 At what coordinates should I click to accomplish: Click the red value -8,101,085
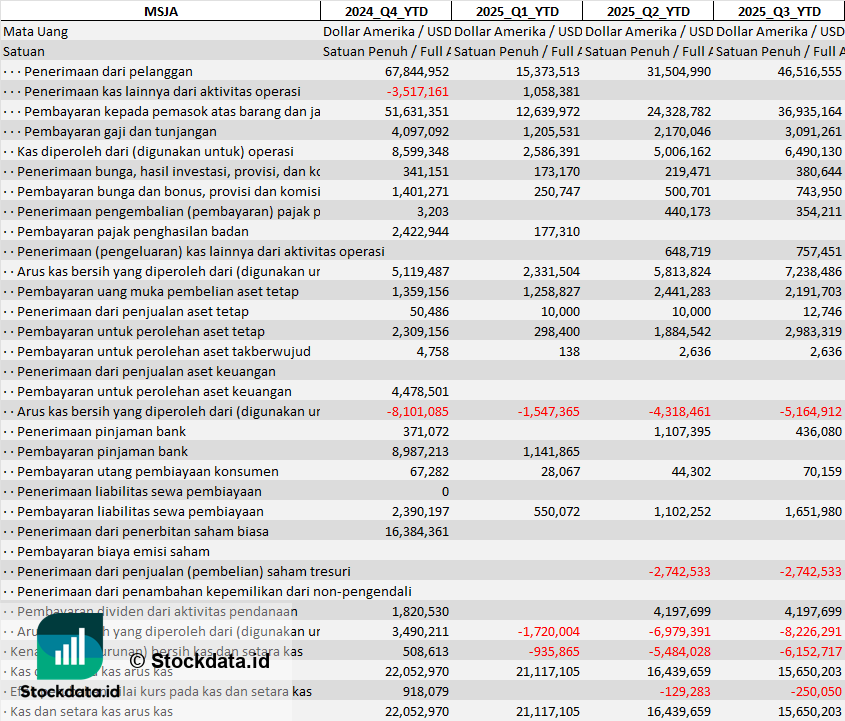click(417, 411)
